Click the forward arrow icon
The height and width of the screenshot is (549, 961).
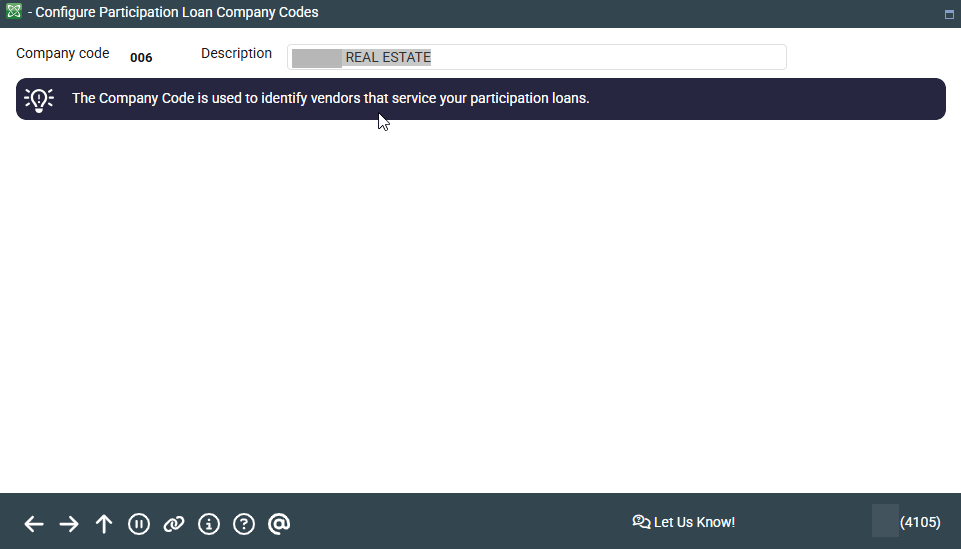tap(69, 524)
